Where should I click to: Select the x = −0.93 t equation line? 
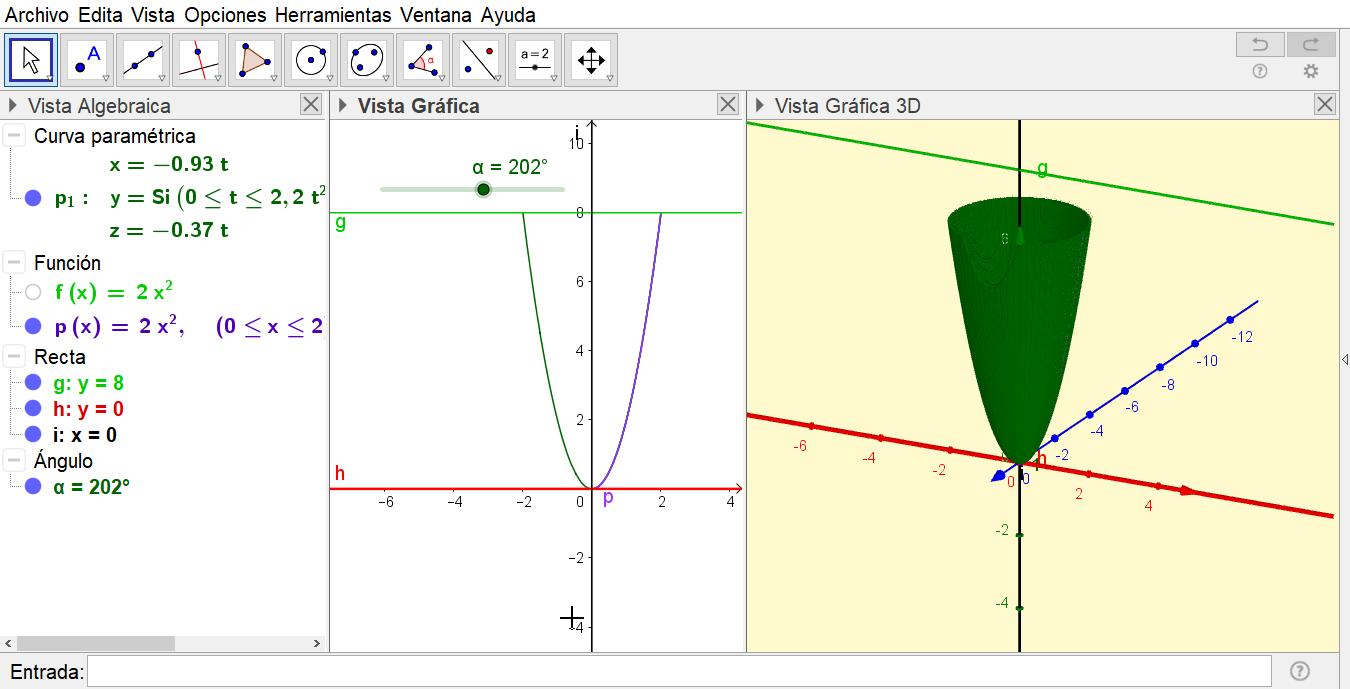point(169,164)
